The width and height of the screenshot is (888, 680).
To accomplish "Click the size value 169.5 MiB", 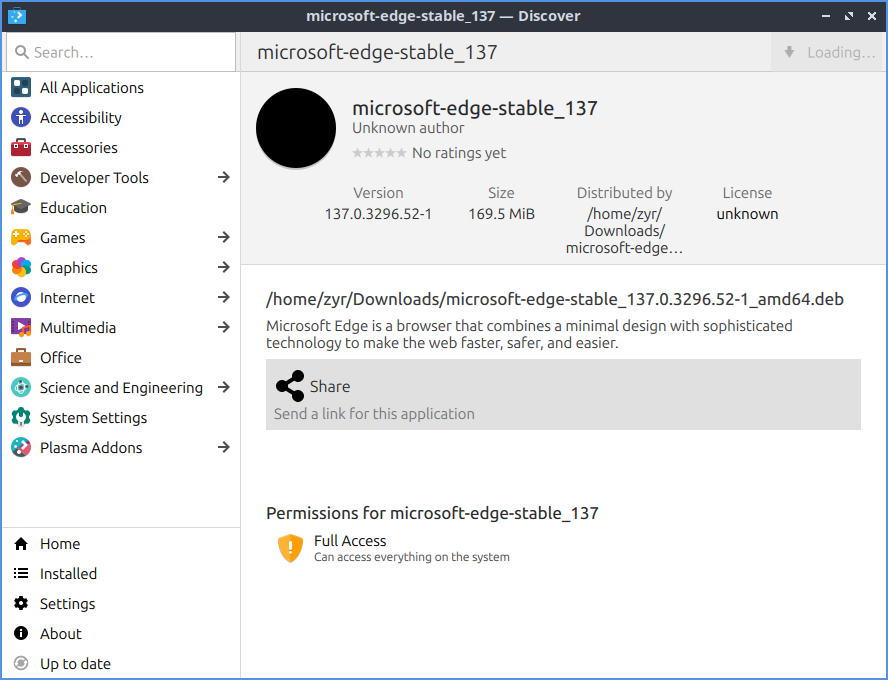I will click(x=501, y=214).
